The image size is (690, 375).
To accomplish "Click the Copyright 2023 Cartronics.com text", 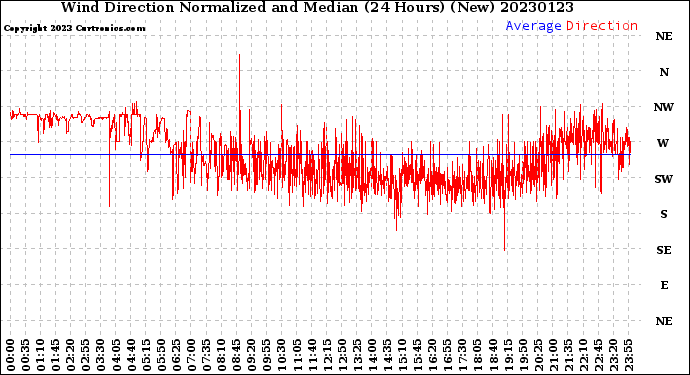I will 74,29.
